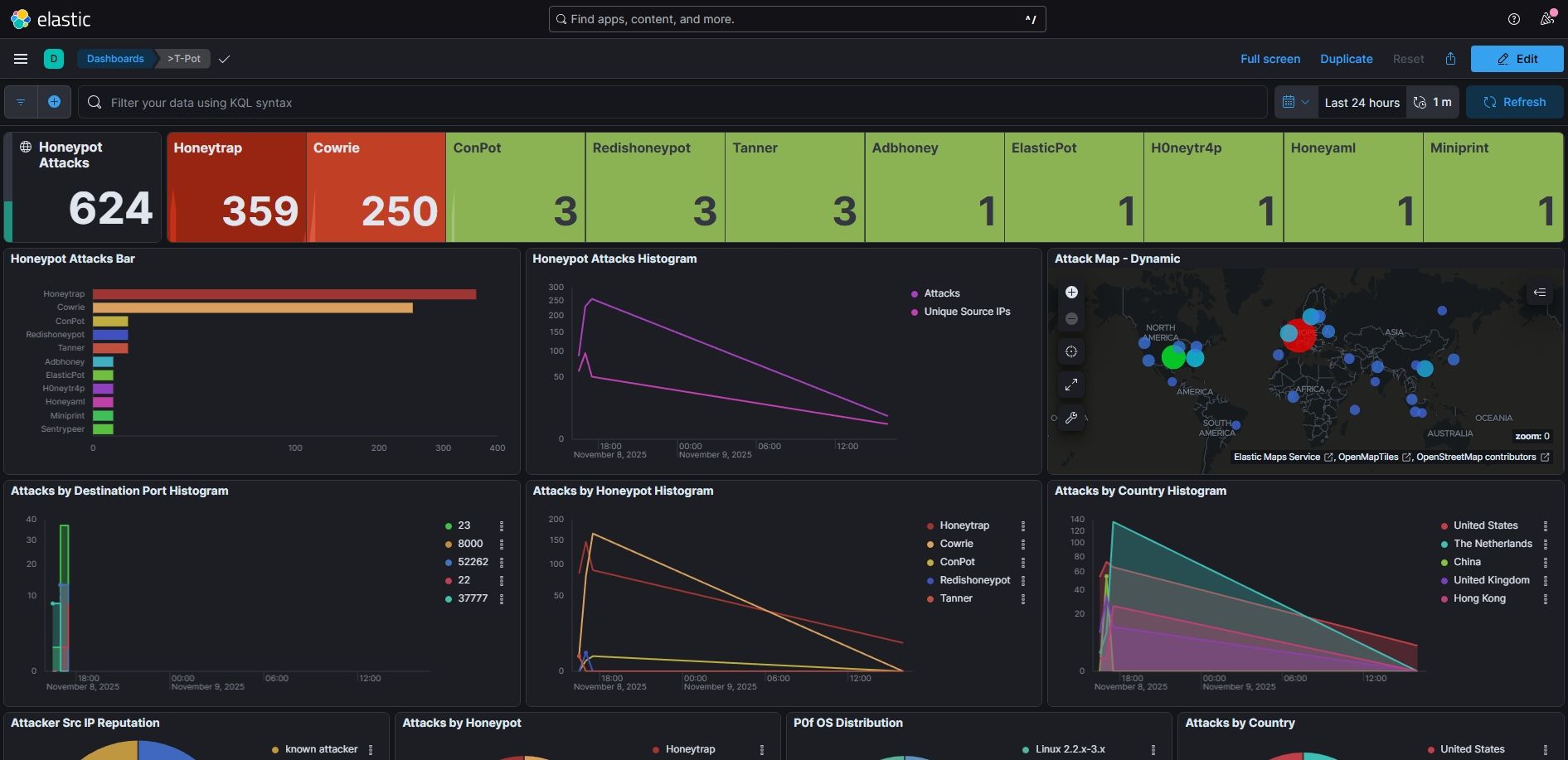Viewport: 1568px width, 760px height.
Task: Open options for port 8000 legend item
Action: pyautogui.click(x=502, y=545)
